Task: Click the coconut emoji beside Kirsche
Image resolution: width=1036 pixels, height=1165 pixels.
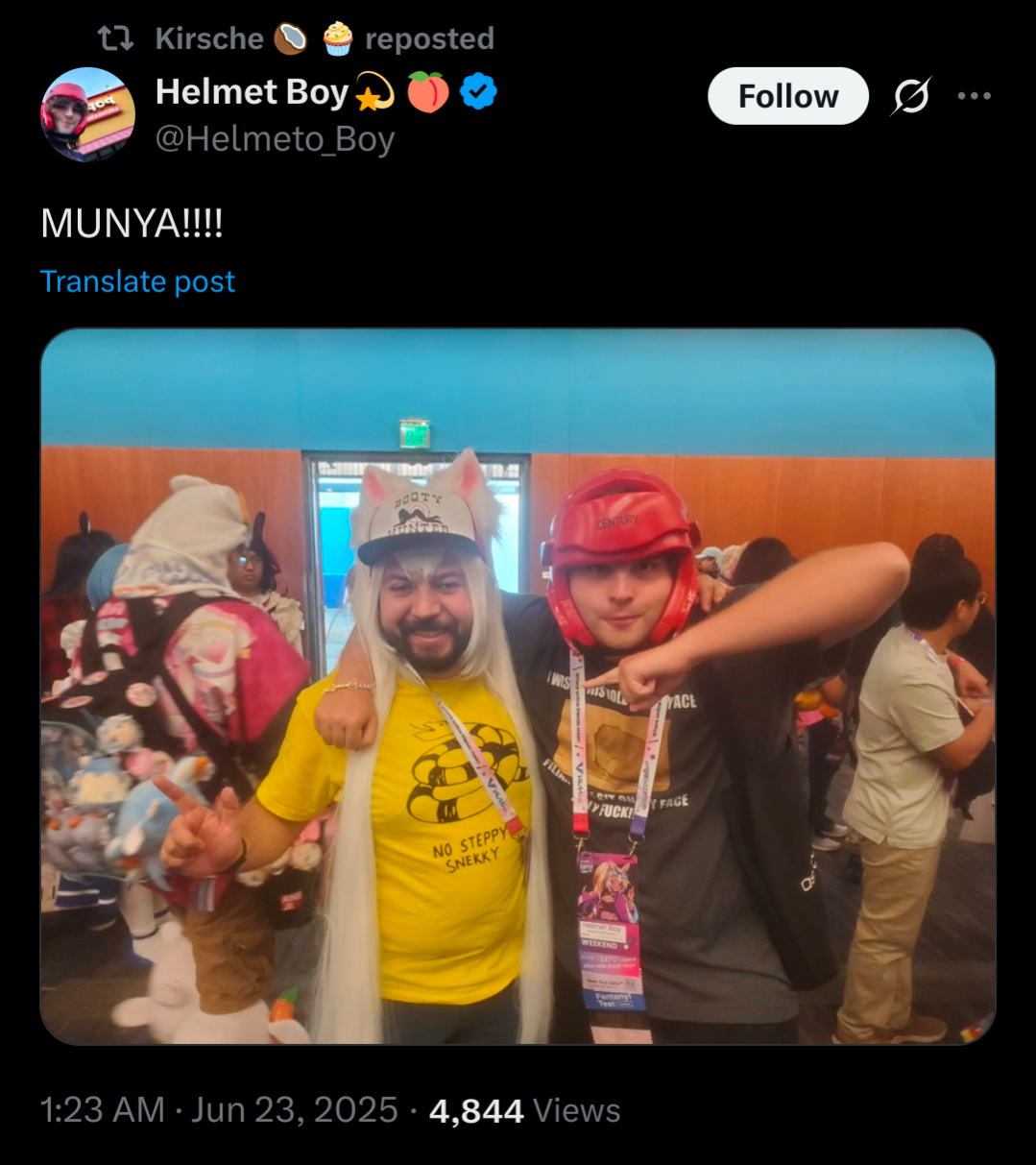Action: [x=290, y=38]
